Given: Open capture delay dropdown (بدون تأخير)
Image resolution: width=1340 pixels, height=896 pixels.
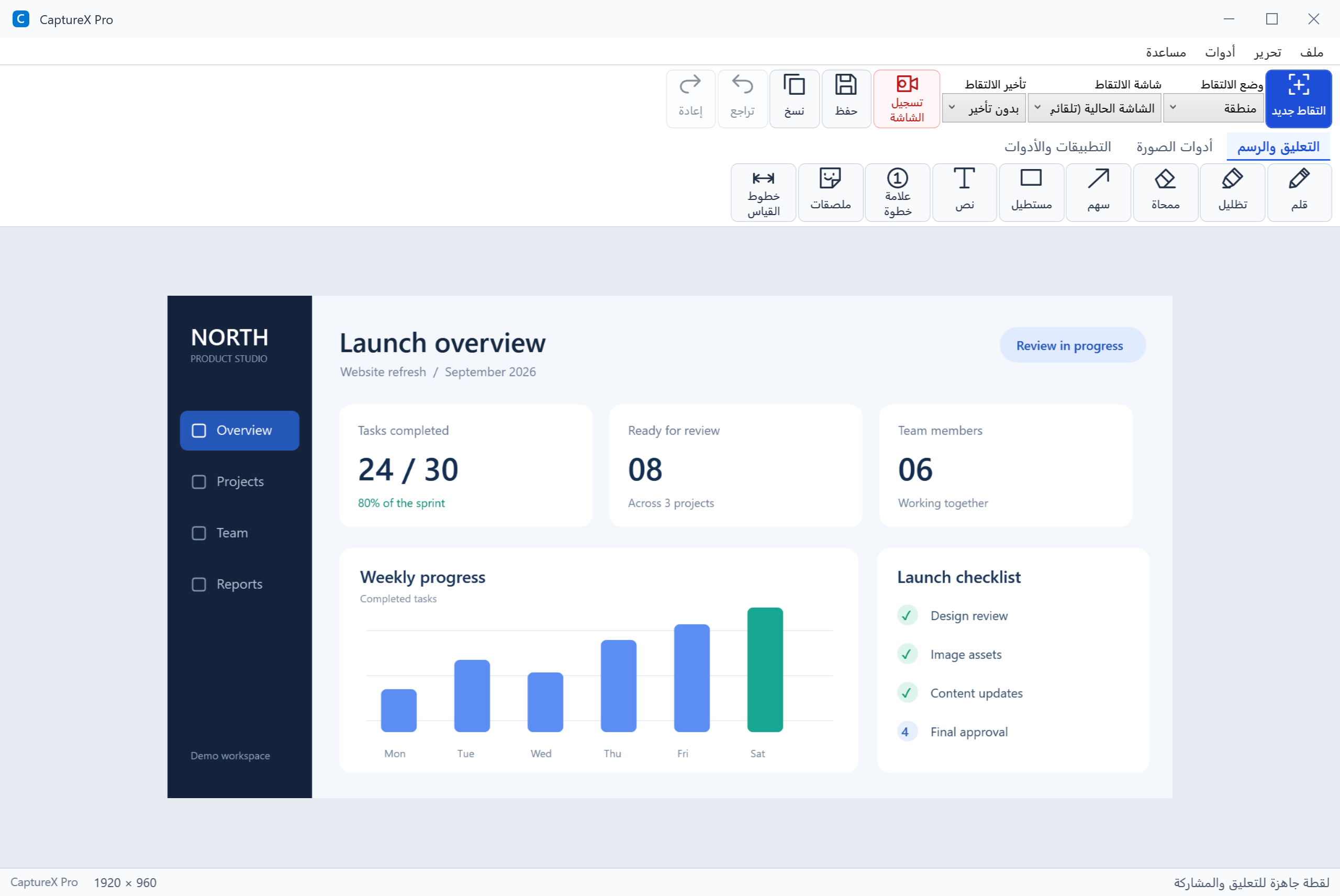Looking at the screenshot, I should pyautogui.click(x=984, y=108).
